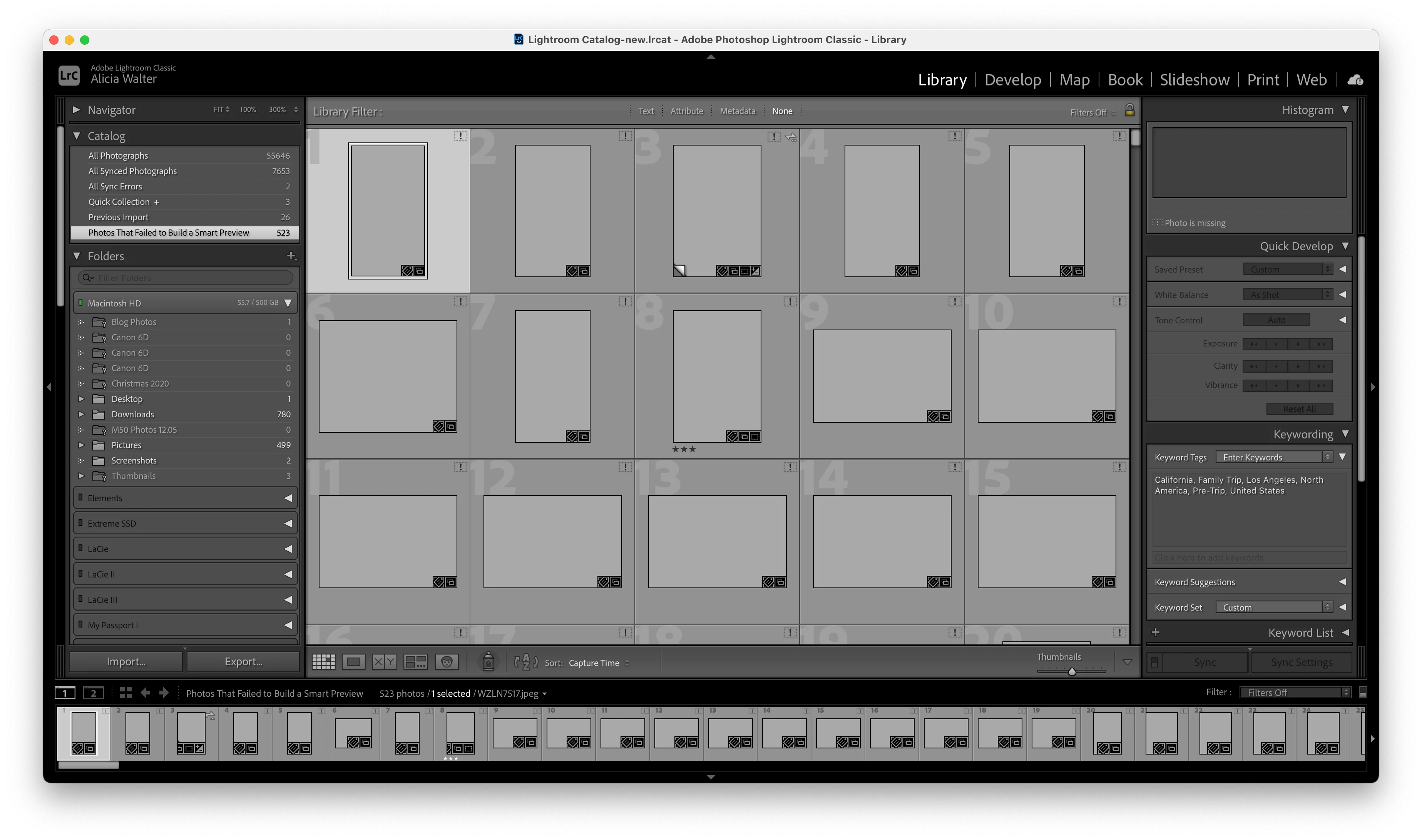Expand the Downloads folder

tap(81, 414)
